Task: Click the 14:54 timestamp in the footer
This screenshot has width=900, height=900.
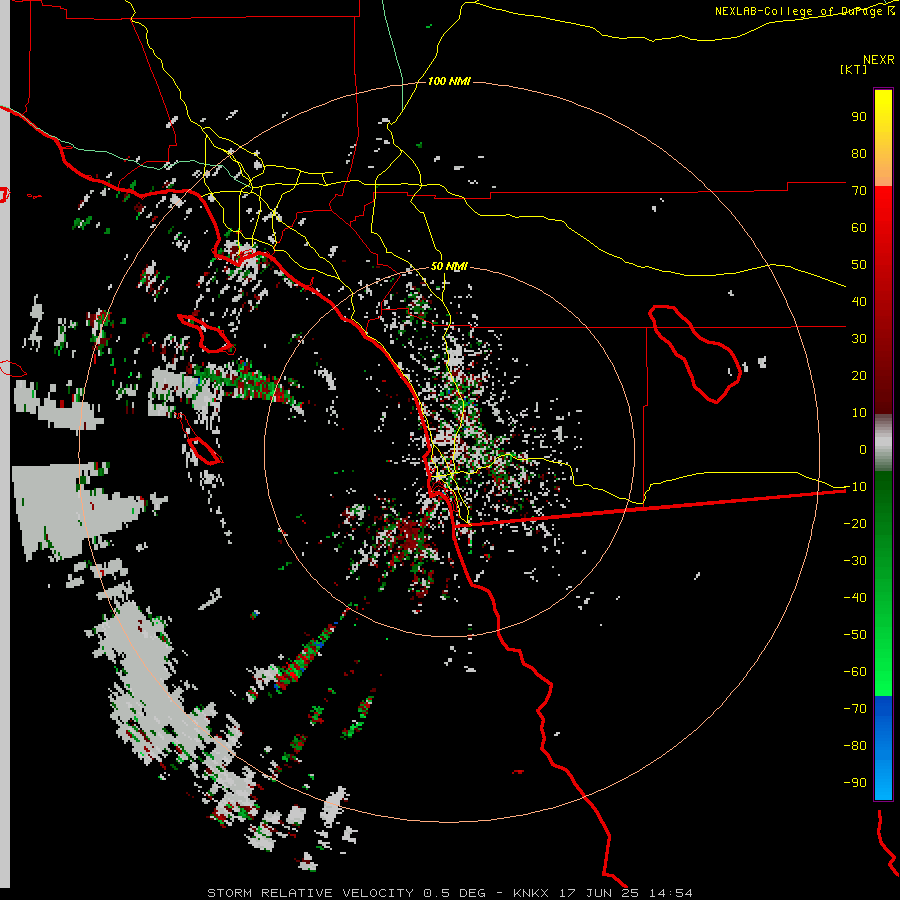Action: tap(670, 893)
